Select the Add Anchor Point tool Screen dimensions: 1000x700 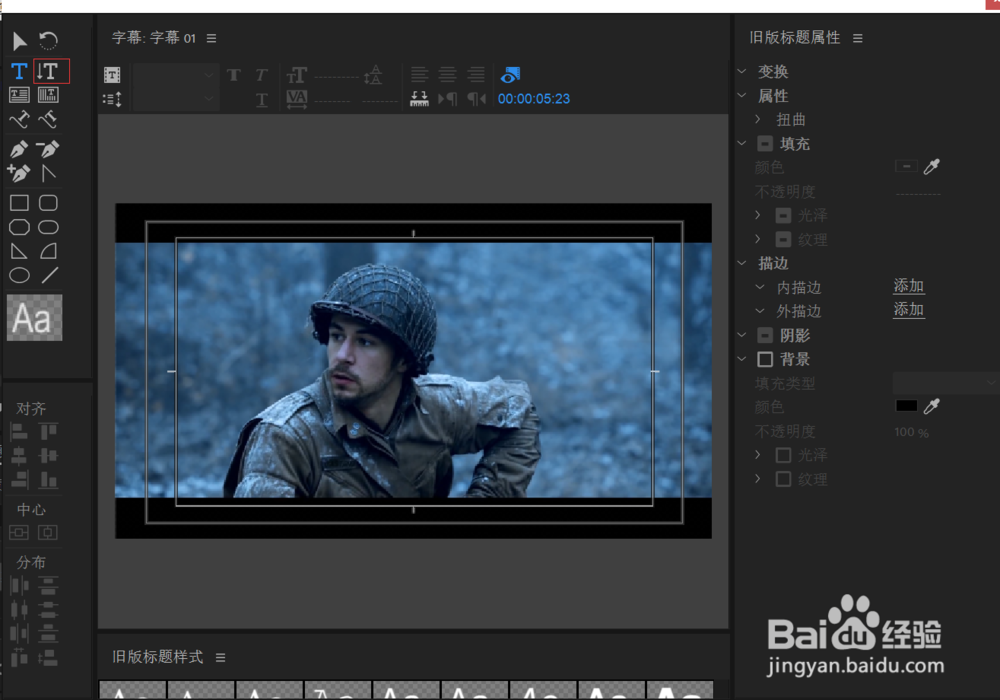click(x=19, y=173)
